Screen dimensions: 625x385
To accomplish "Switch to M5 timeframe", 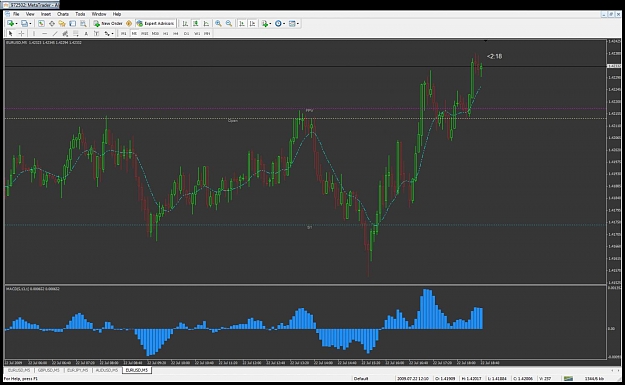I will point(134,33).
